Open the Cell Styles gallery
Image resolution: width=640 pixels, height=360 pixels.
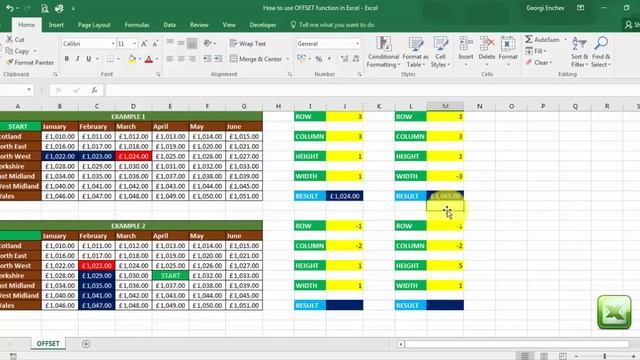[440, 52]
